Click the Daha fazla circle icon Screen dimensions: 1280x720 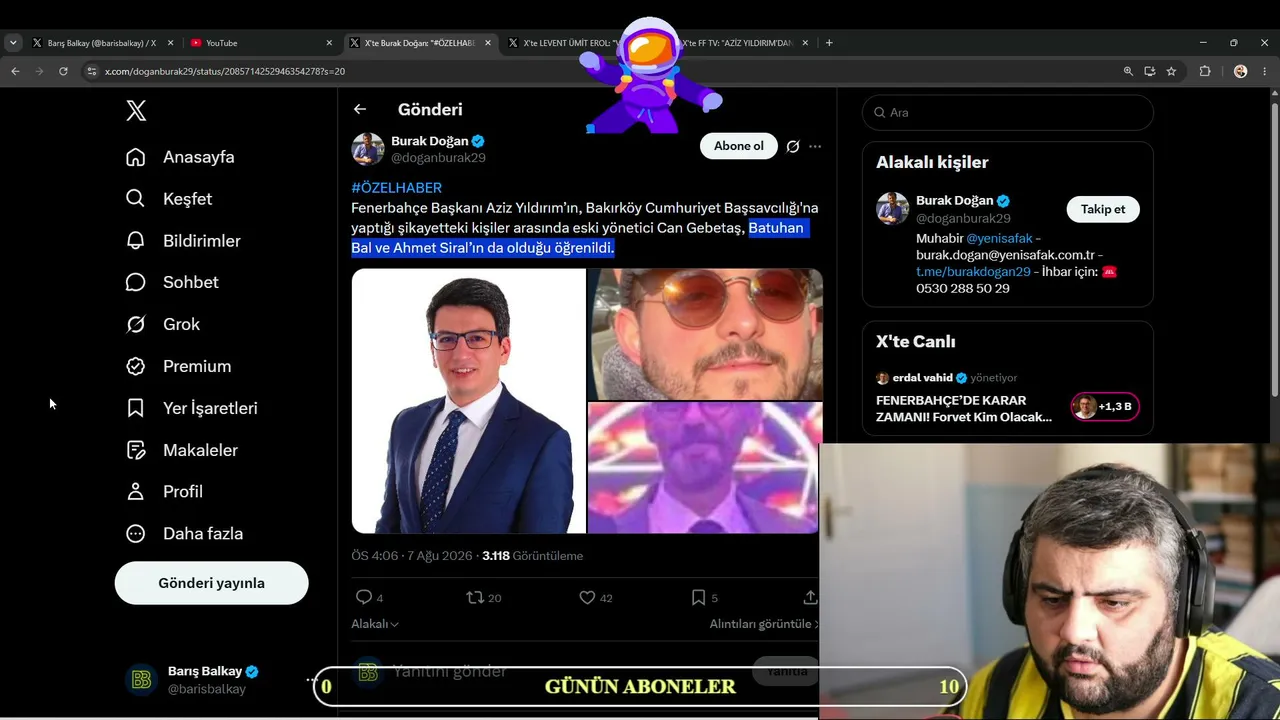pyautogui.click(x=136, y=534)
